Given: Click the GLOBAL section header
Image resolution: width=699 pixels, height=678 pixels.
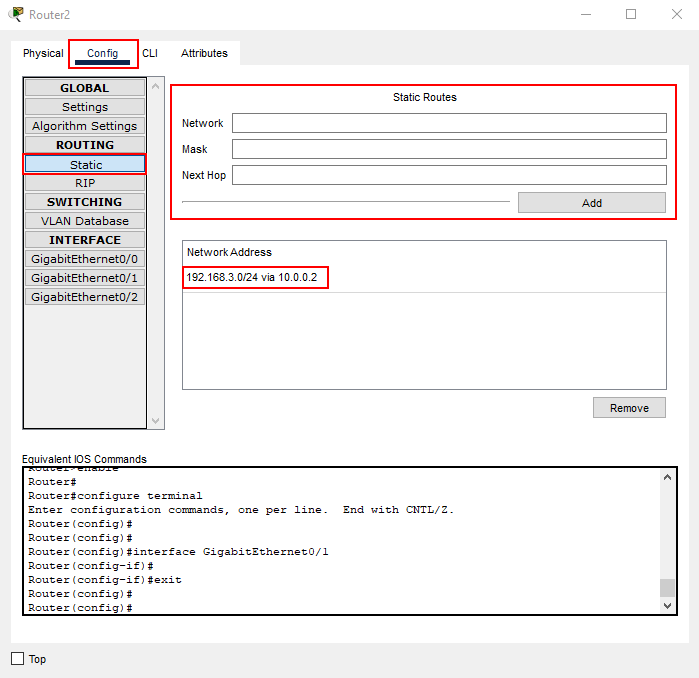Looking at the screenshot, I should pos(85,88).
